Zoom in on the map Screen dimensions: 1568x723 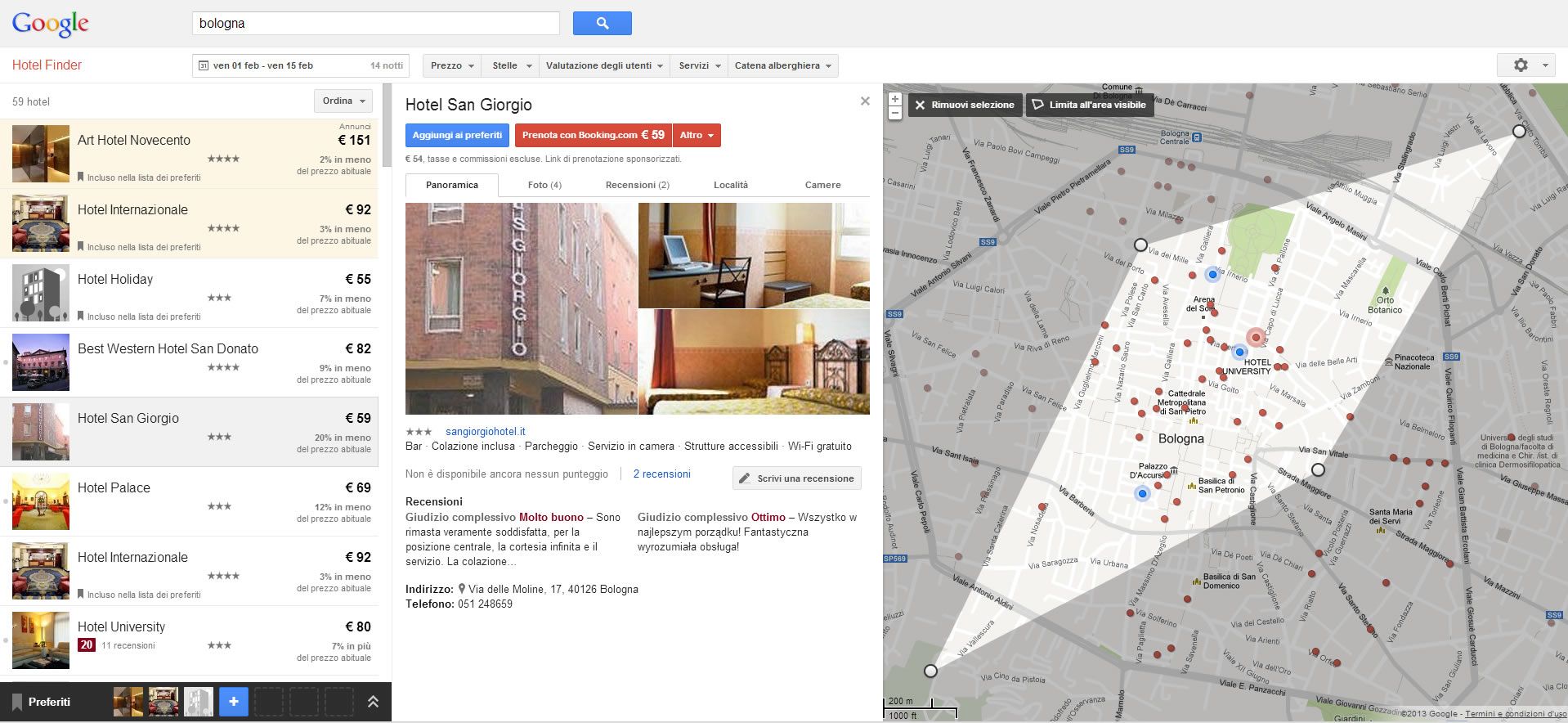click(895, 100)
